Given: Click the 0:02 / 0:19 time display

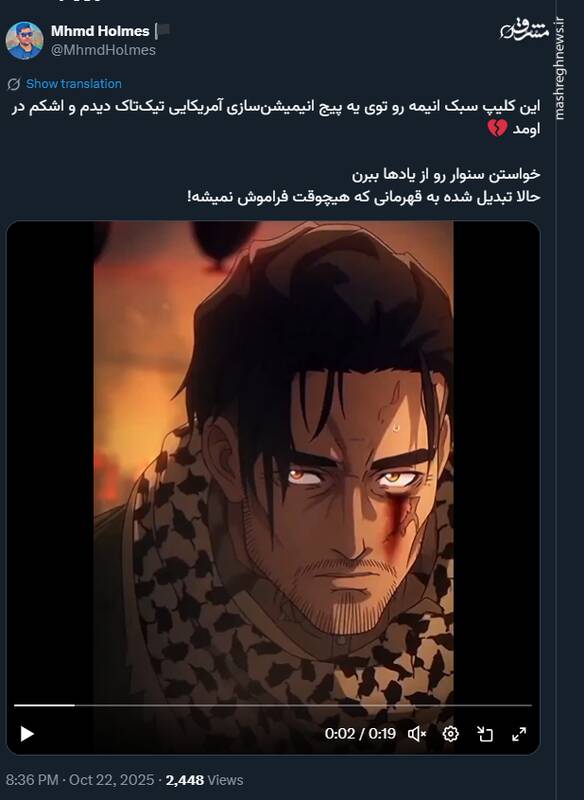Looking at the screenshot, I should [x=360, y=734].
